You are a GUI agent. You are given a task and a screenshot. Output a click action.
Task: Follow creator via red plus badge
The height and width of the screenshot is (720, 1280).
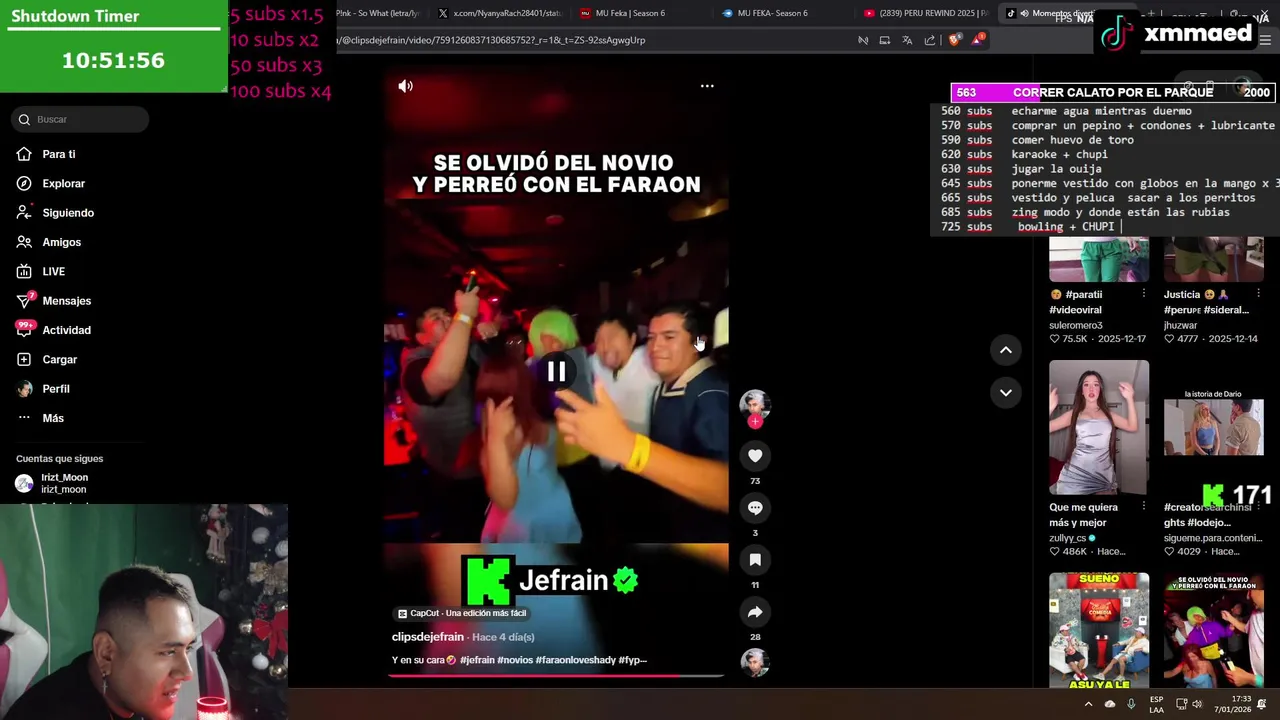[x=755, y=421]
